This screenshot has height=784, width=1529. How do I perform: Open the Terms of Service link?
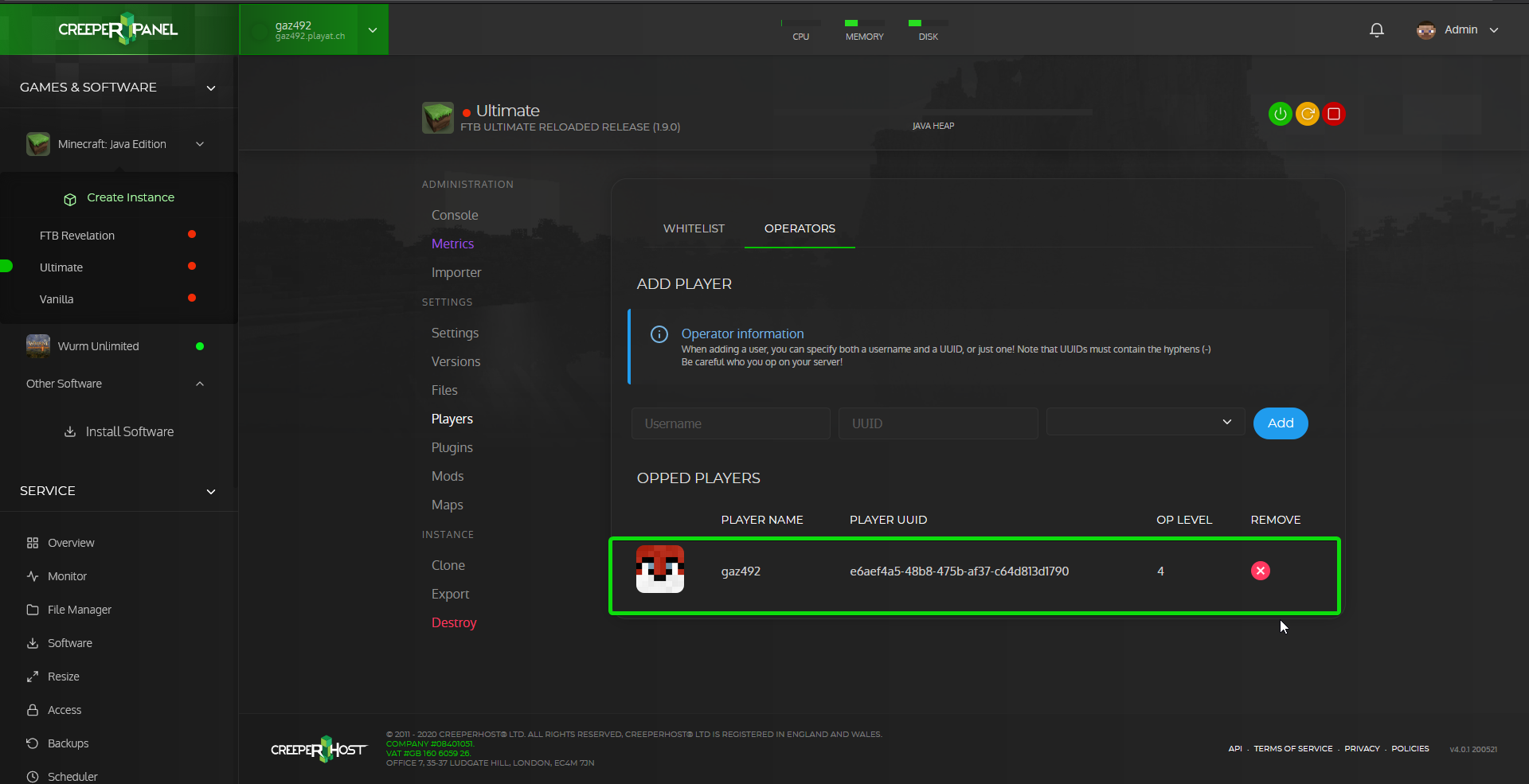(x=1293, y=748)
